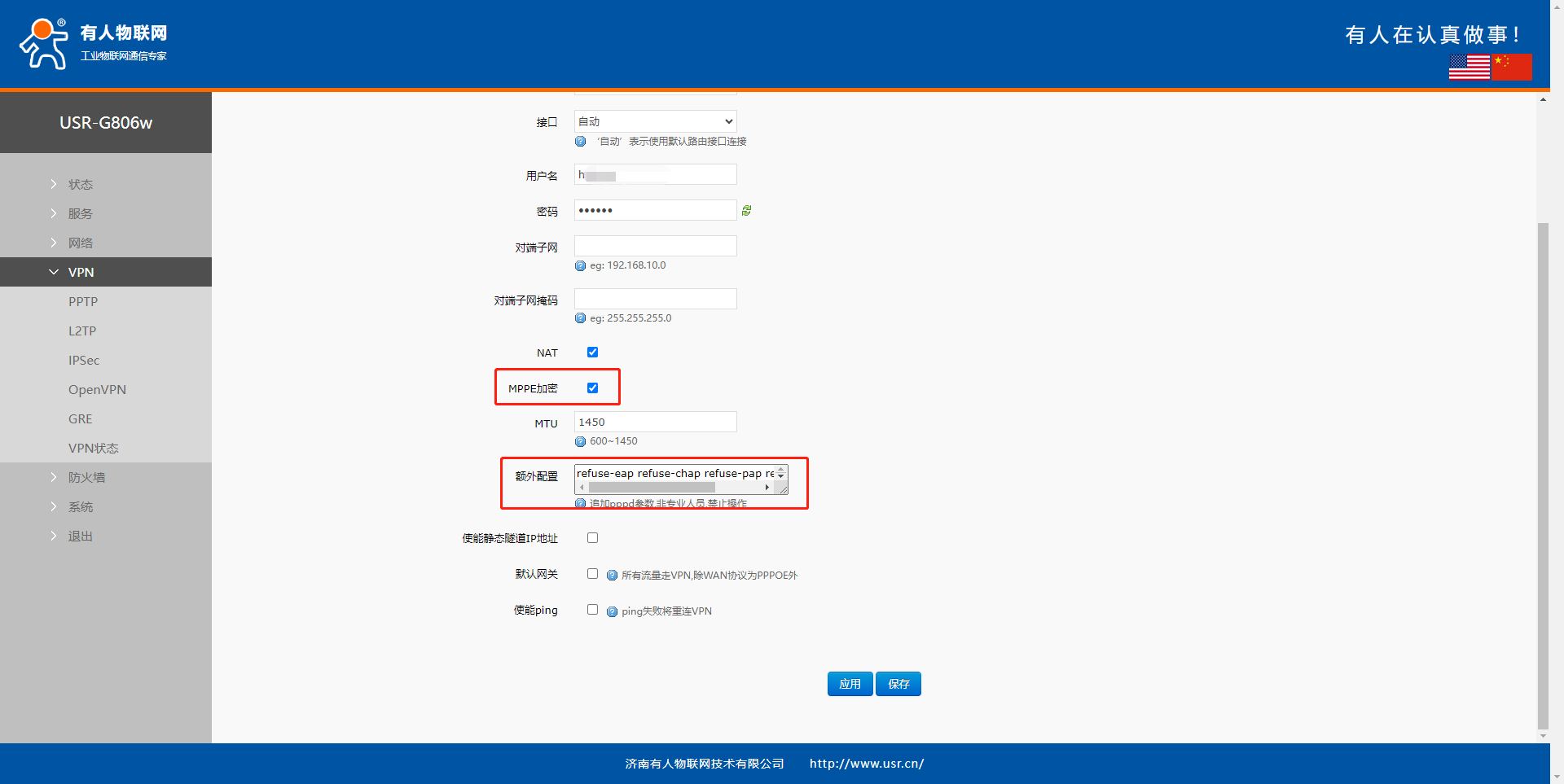Click the US flag language icon
Viewport: 1564px width, 784px height.
(x=1469, y=67)
